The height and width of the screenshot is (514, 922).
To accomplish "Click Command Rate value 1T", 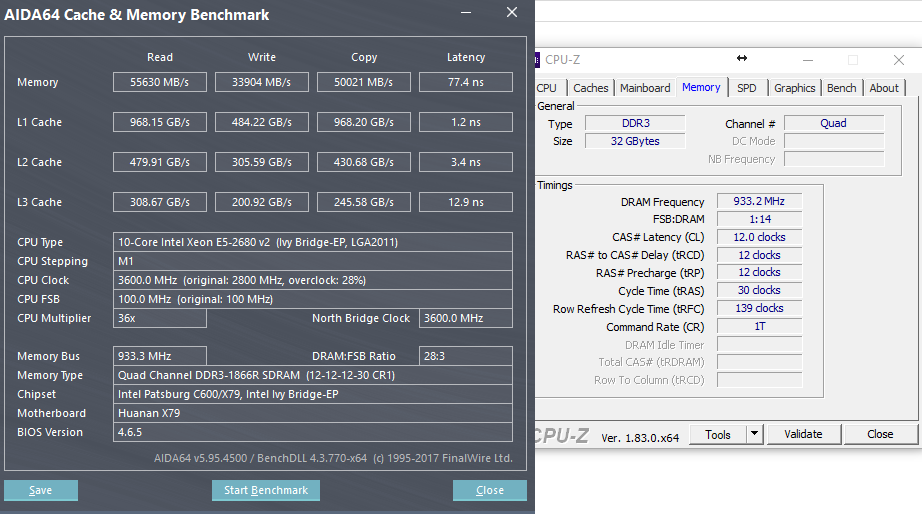I will 759,326.
